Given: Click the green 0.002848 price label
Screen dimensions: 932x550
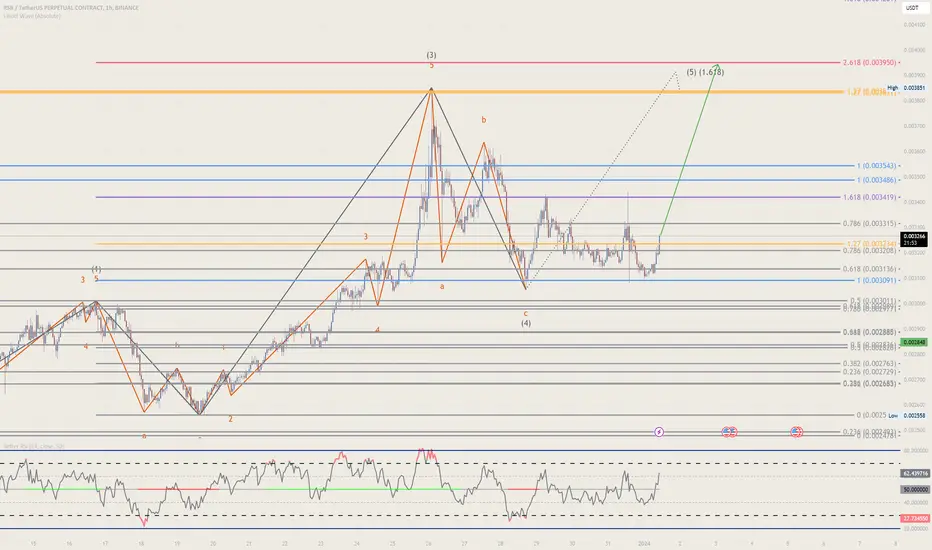Looking at the screenshot, I should pyautogui.click(x=914, y=342).
